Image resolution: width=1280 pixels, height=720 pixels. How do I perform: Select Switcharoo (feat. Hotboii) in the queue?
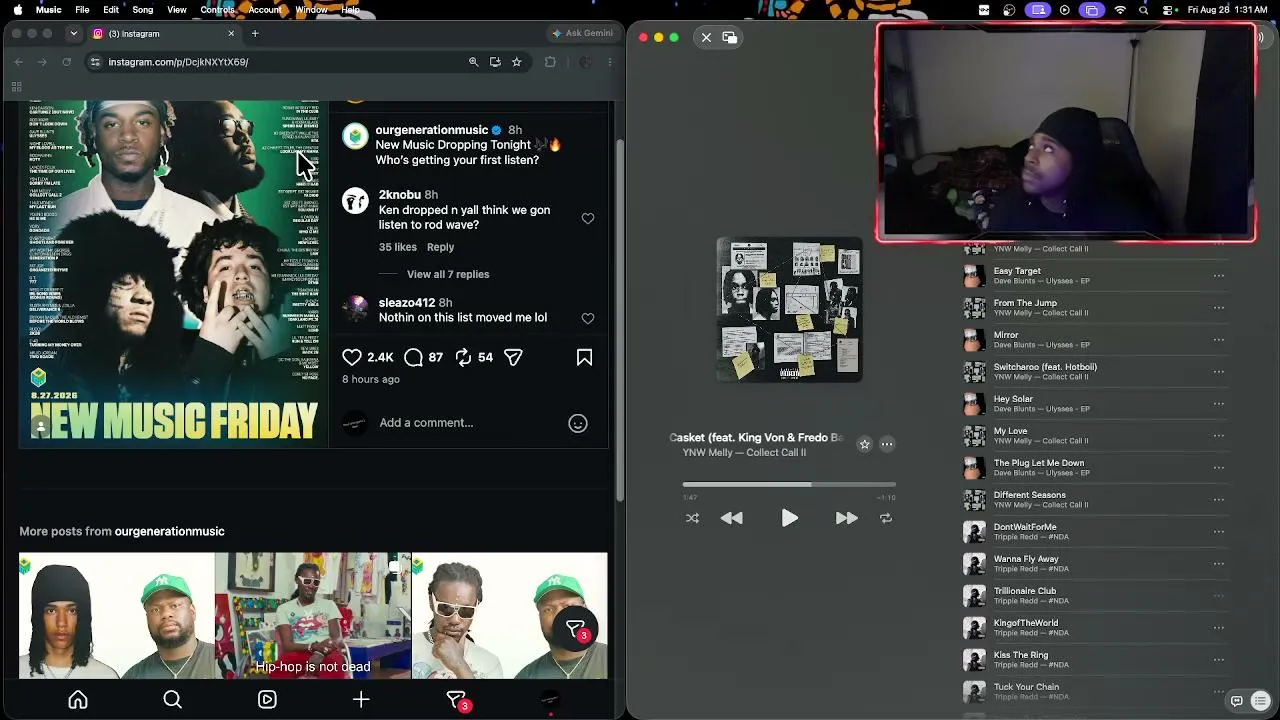pyautogui.click(x=1095, y=372)
